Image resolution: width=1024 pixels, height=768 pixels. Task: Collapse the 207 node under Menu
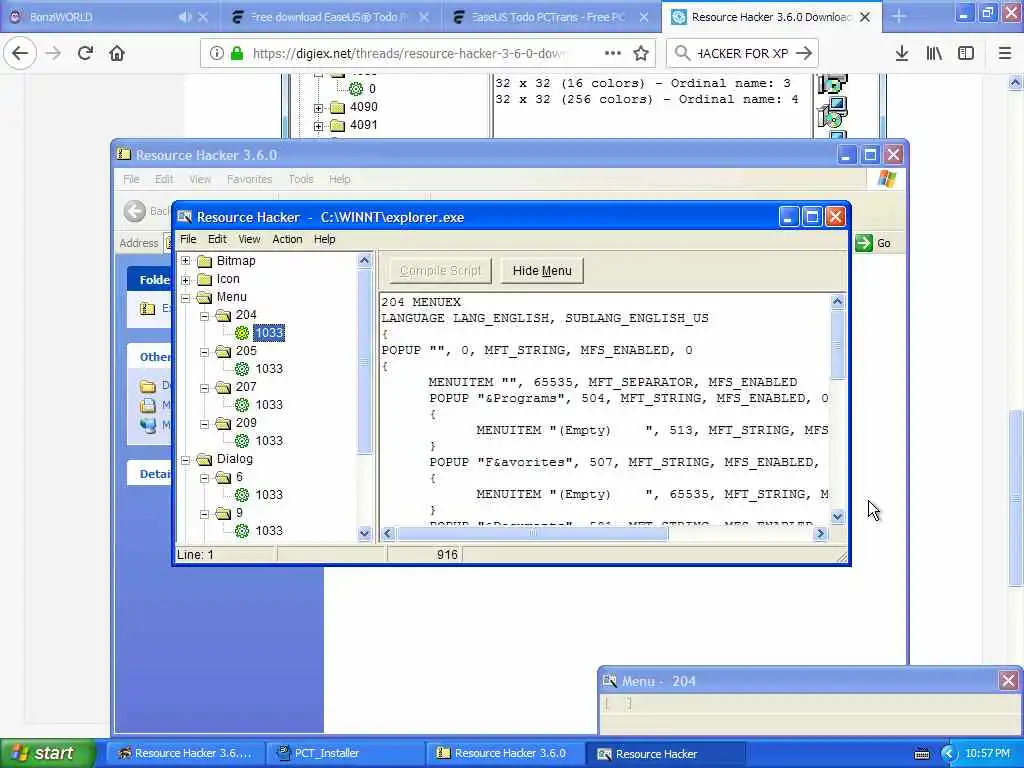[x=204, y=387]
